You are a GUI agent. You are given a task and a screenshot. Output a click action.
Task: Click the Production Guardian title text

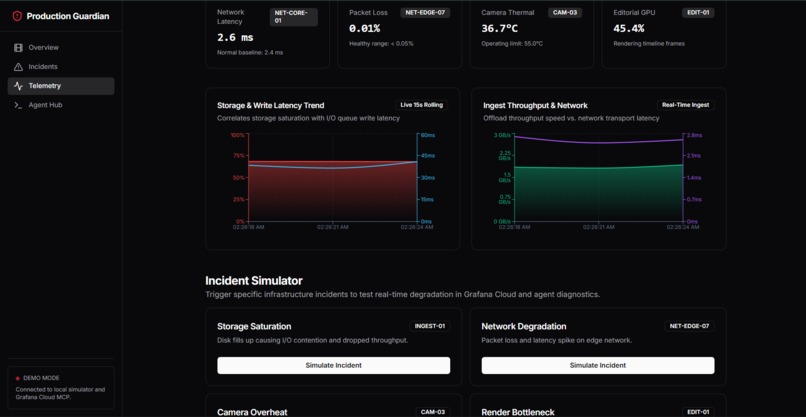(68, 16)
